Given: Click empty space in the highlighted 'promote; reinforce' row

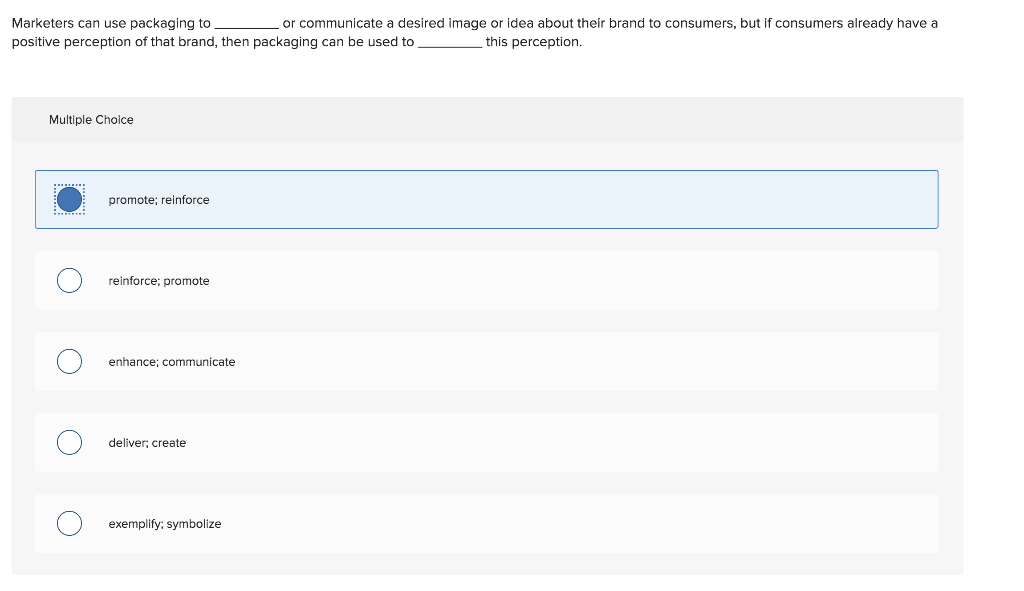Looking at the screenshot, I should pyautogui.click(x=600, y=199).
